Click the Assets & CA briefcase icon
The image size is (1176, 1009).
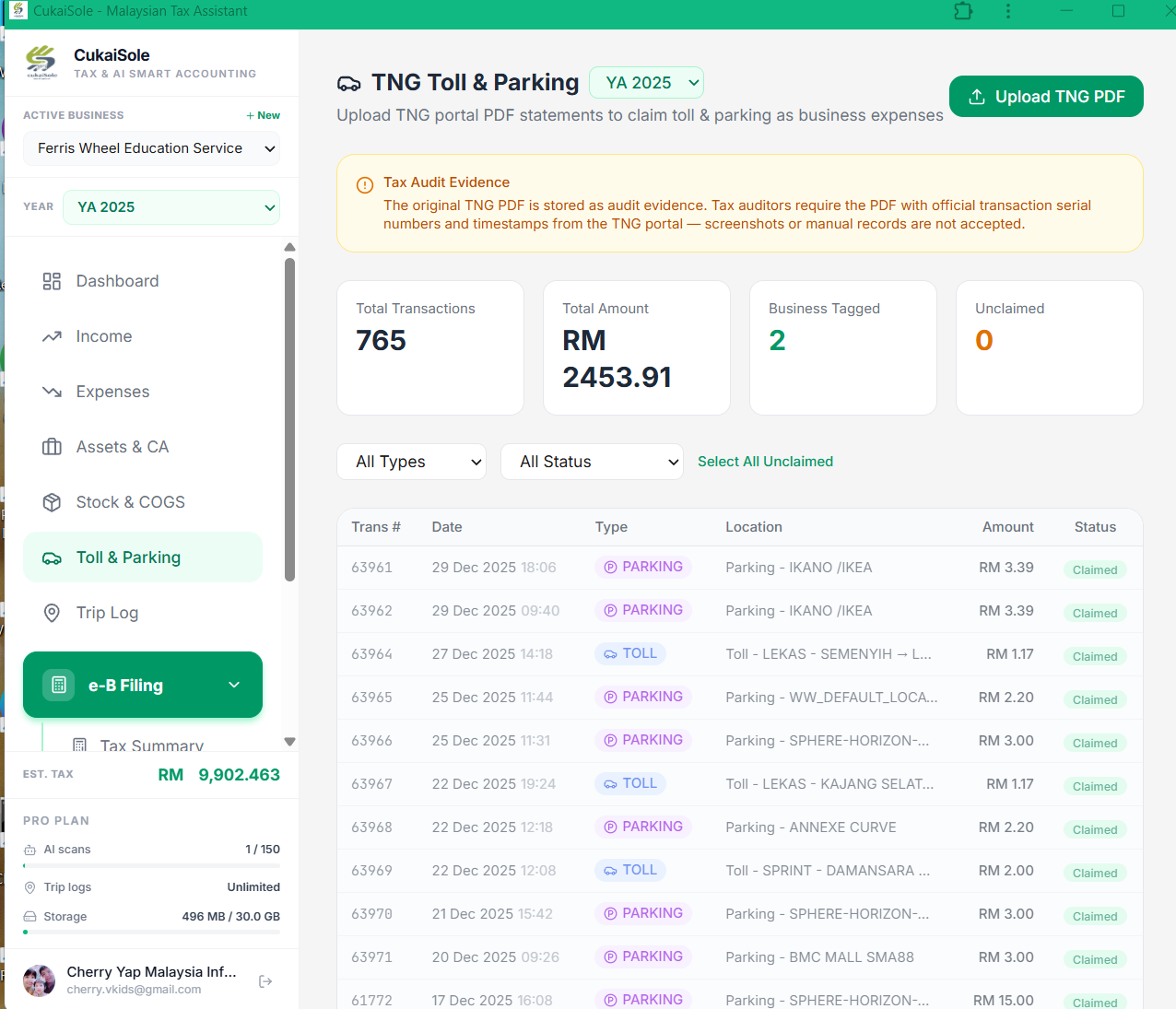click(x=52, y=447)
